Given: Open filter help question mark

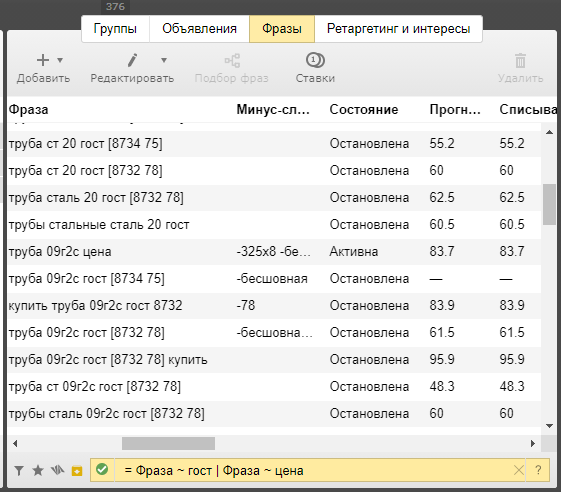Looking at the screenshot, I should [538, 470].
